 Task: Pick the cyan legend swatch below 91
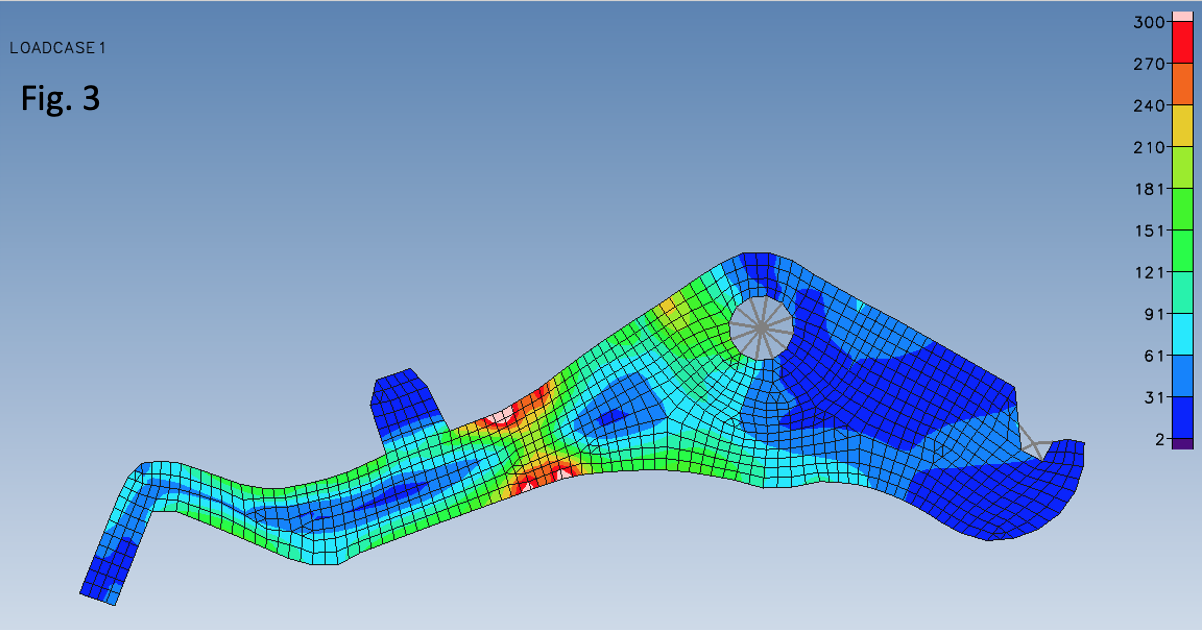(1182, 334)
